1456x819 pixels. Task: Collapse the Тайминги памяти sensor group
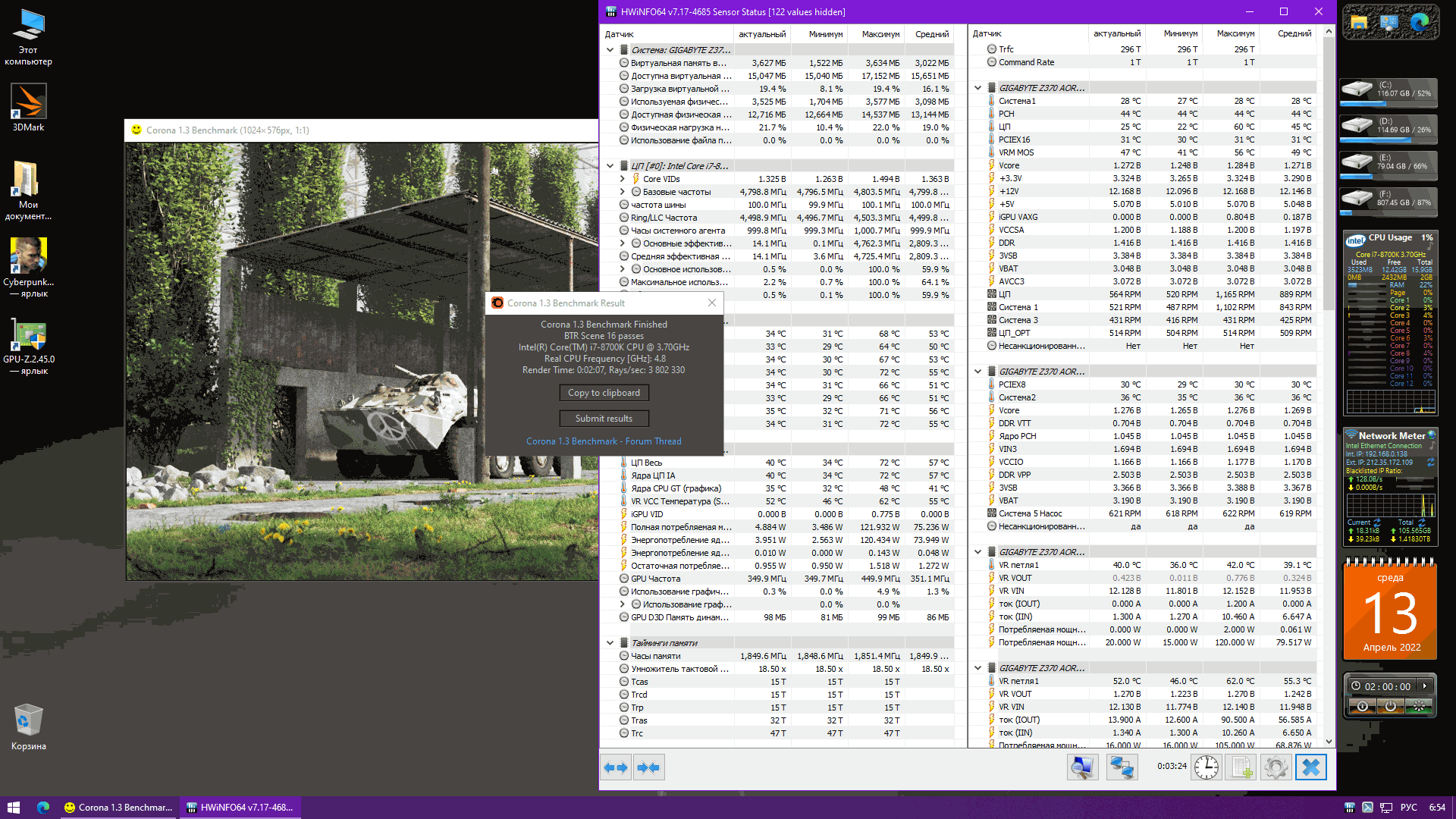tap(610, 643)
